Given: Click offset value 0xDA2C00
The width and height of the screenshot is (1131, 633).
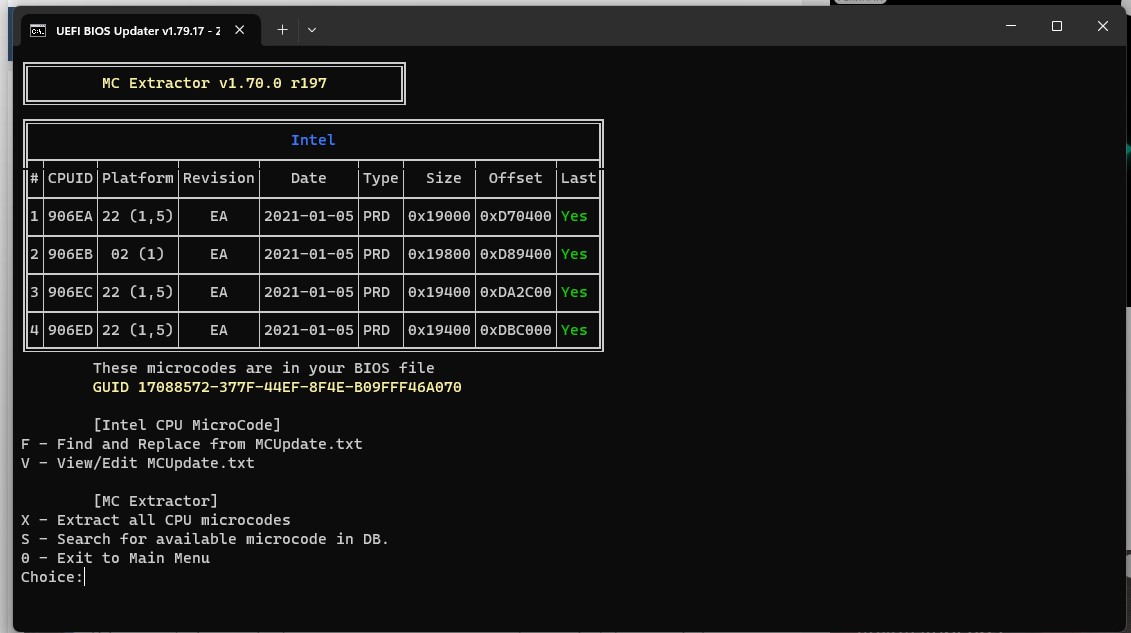Looking at the screenshot, I should 515,292.
